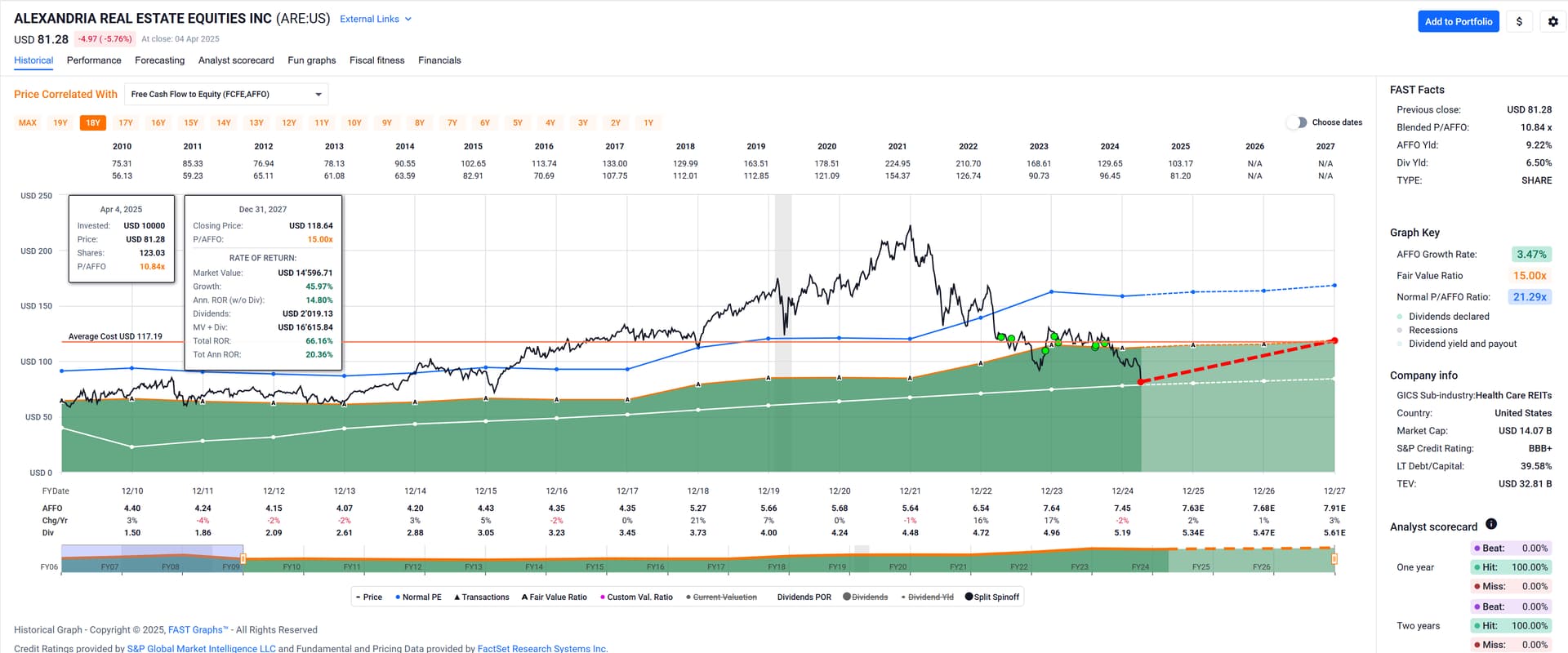
Task: Select the 12Y time range
Action: 289,123
